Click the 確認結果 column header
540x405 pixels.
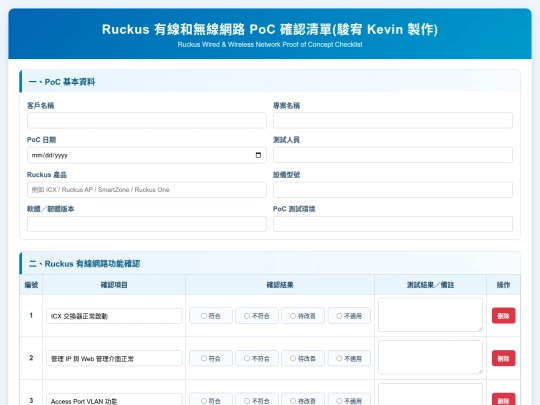pyautogui.click(x=280, y=285)
